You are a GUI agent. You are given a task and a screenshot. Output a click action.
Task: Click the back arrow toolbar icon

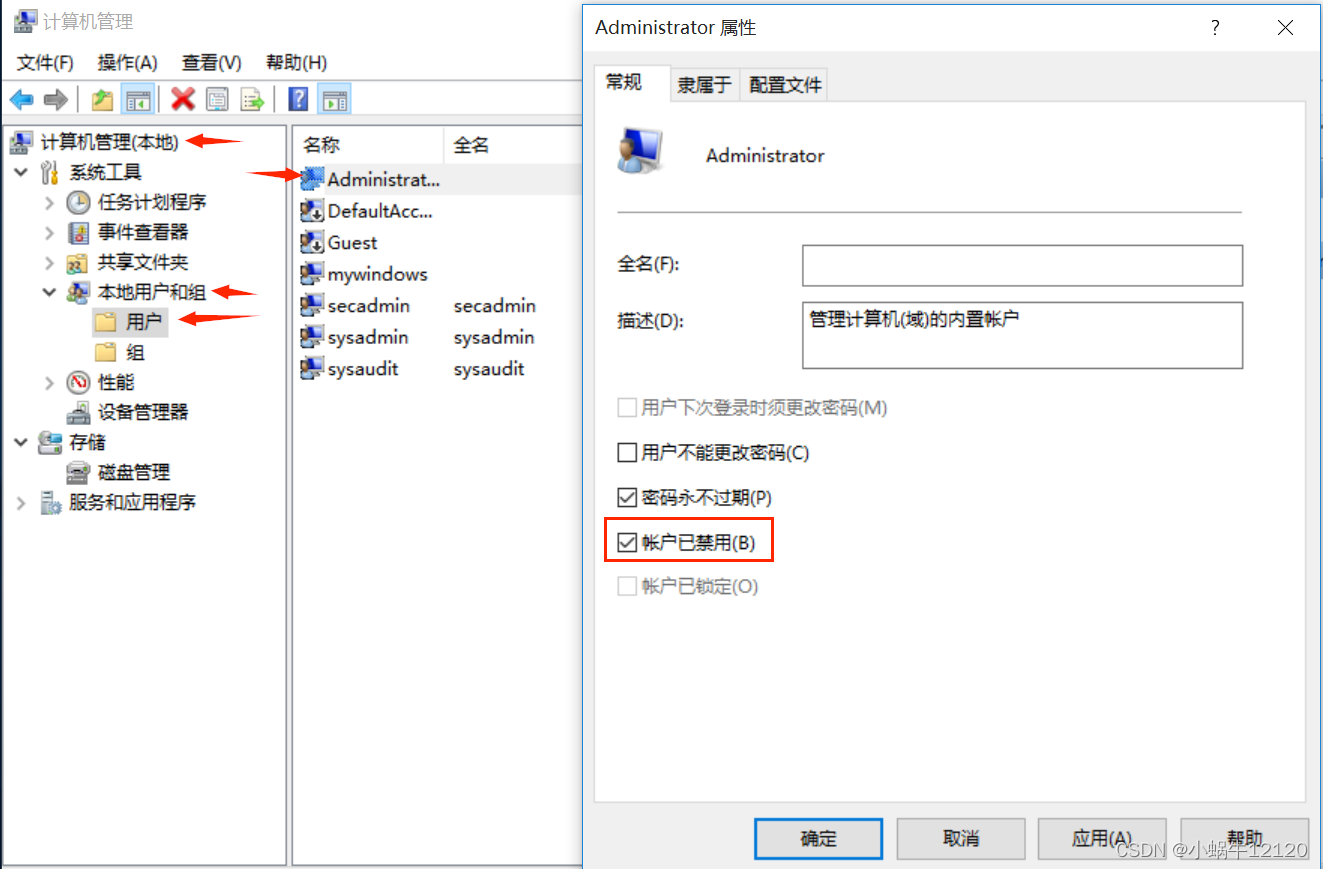(22, 99)
